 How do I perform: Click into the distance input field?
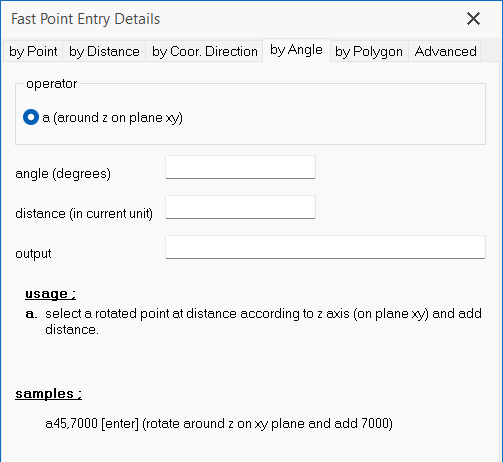240,207
